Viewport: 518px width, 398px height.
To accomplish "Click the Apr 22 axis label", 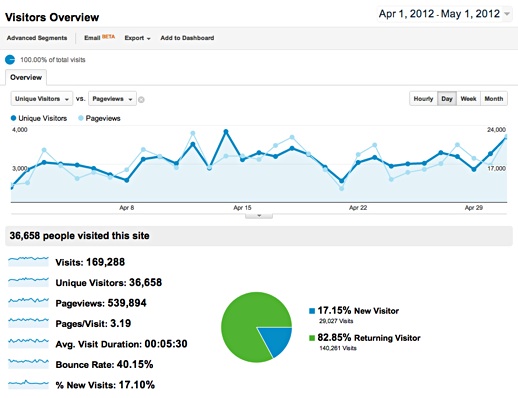I will click(358, 208).
